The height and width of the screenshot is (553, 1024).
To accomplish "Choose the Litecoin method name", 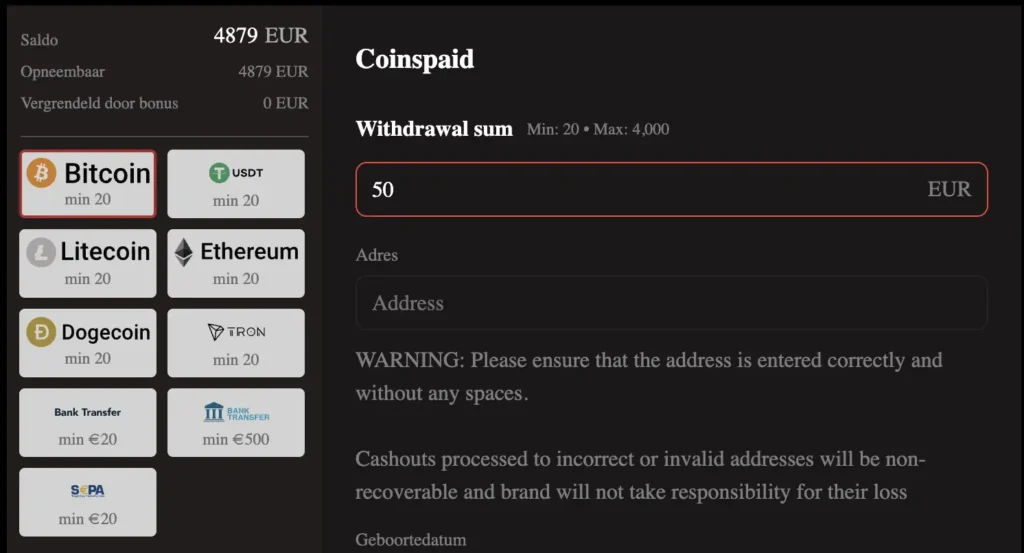I will click(x=105, y=252).
